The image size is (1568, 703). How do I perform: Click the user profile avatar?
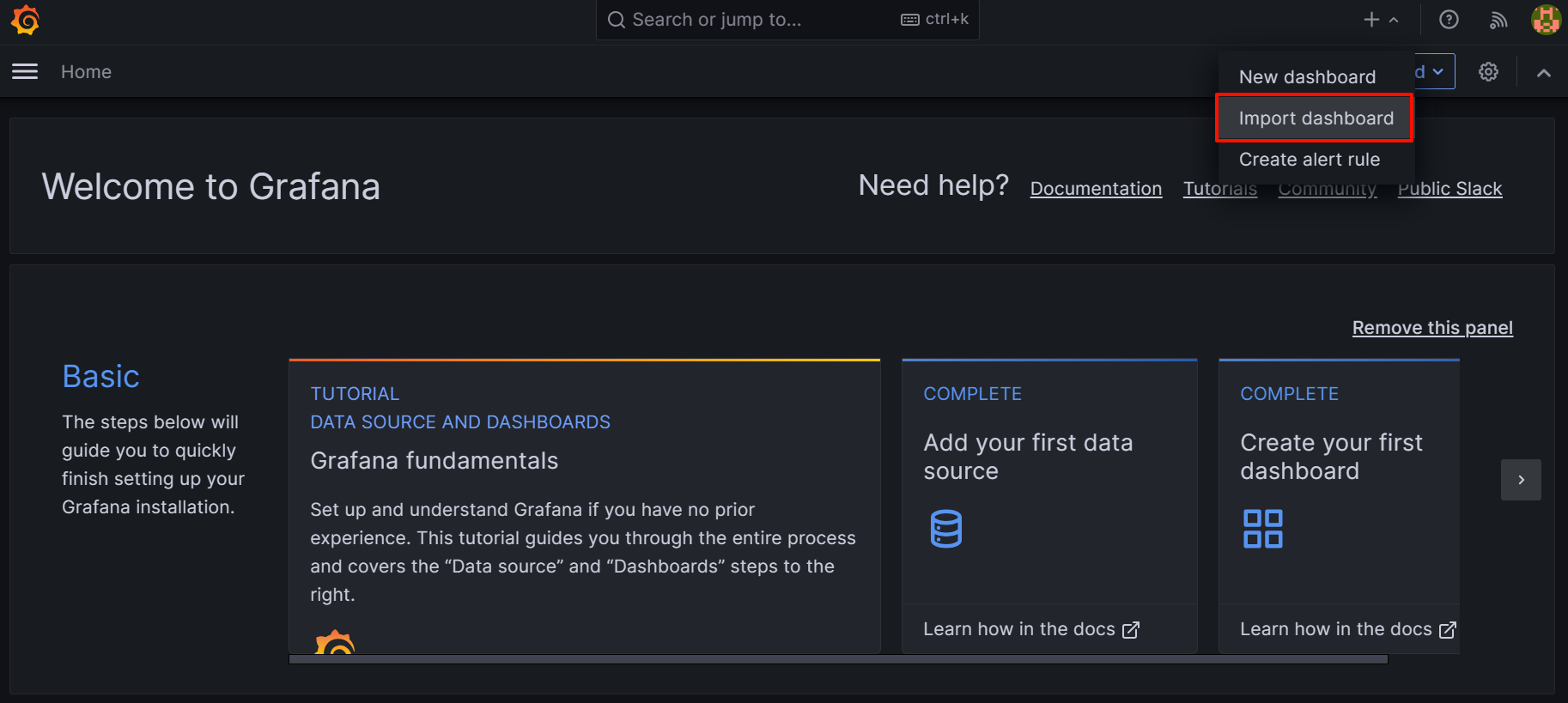pos(1546,20)
